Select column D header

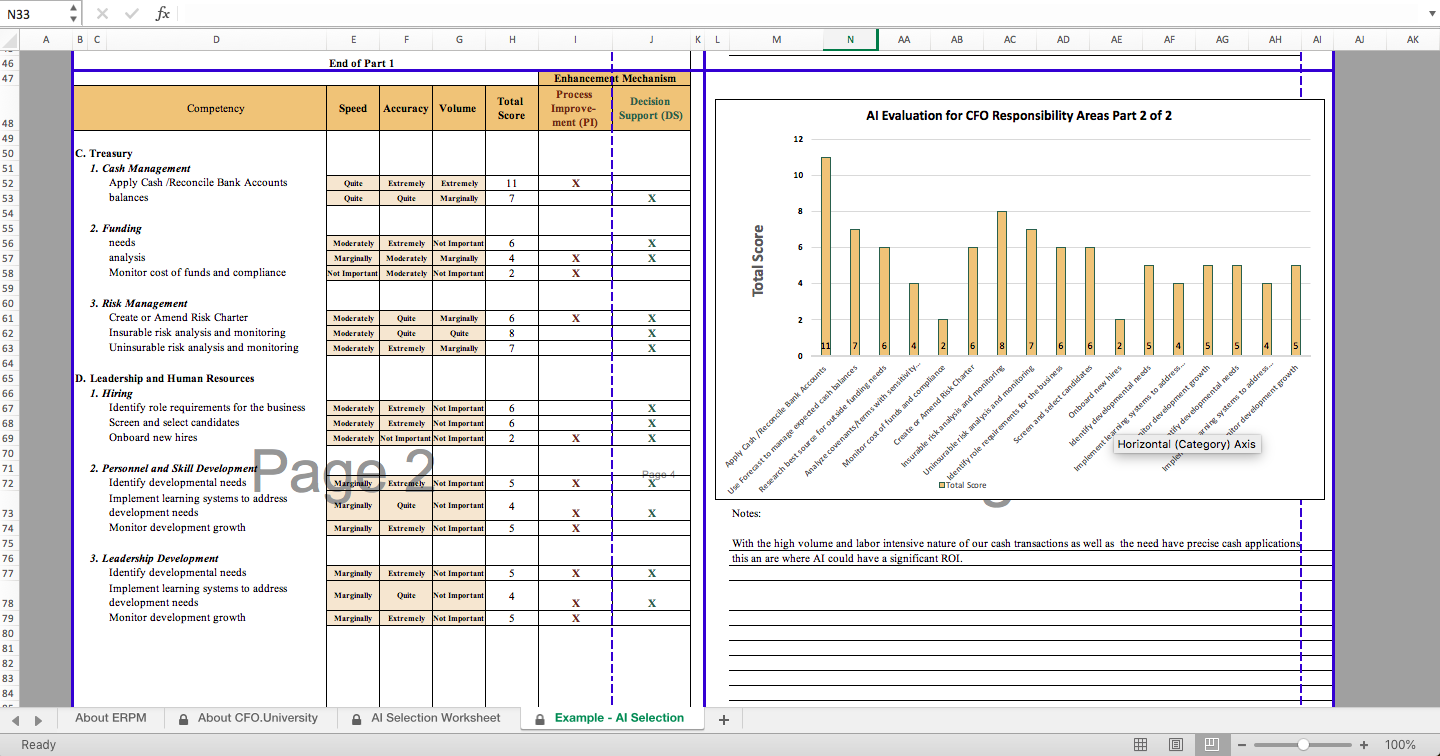[x=216, y=39]
